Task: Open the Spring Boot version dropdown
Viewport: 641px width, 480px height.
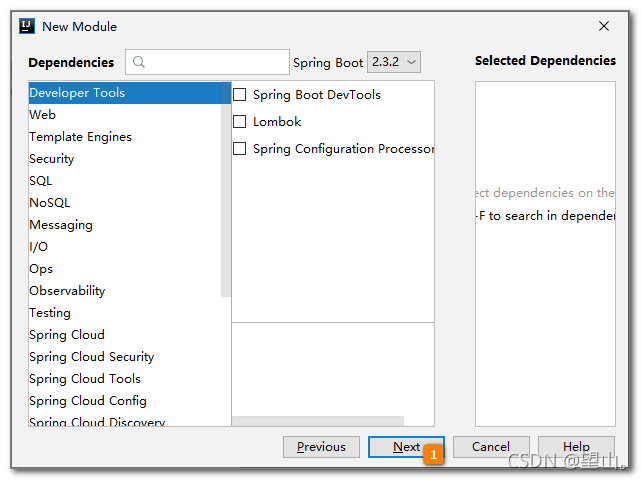Action: (x=394, y=62)
